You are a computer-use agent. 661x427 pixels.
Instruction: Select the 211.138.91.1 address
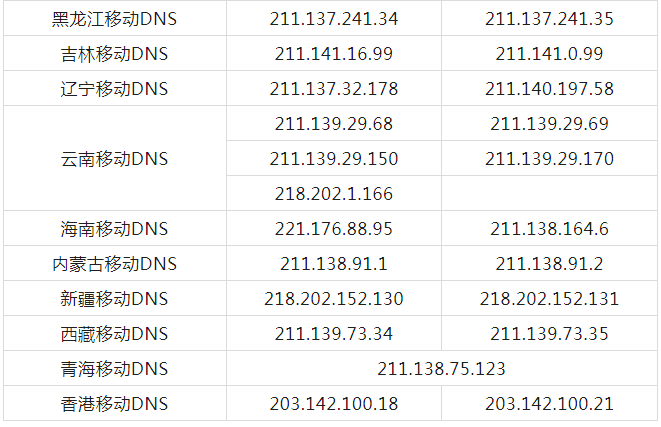[334, 264]
